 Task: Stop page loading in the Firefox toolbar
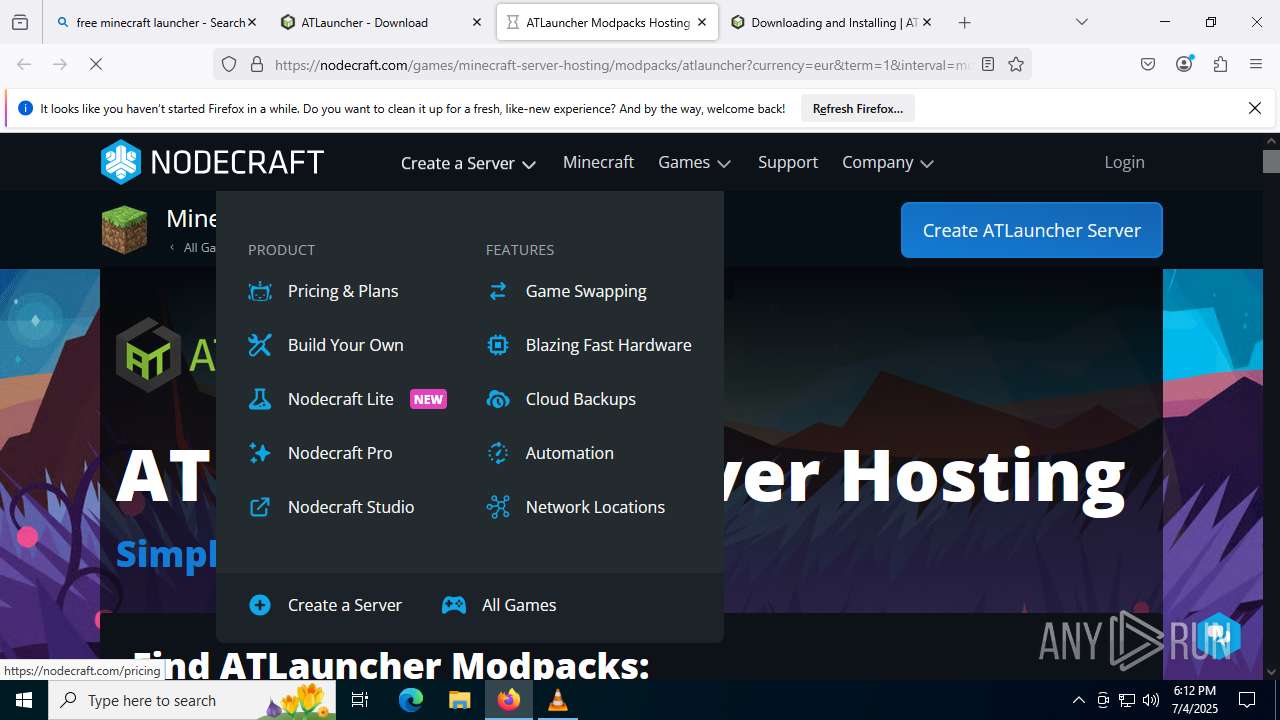(x=96, y=64)
